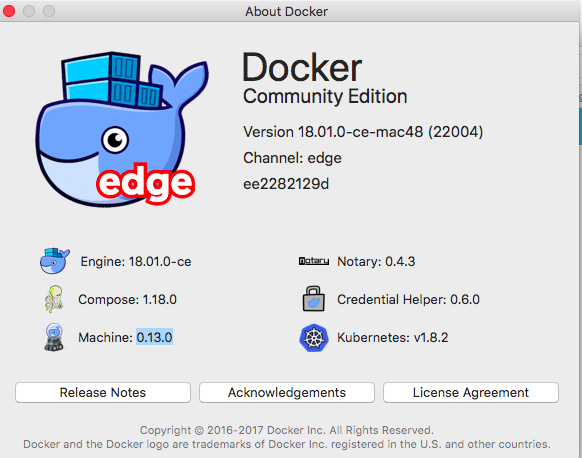The width and height of the screenshot is (582, 458).
Task: Click the large Docker edge whale logo
Action: 122,128
